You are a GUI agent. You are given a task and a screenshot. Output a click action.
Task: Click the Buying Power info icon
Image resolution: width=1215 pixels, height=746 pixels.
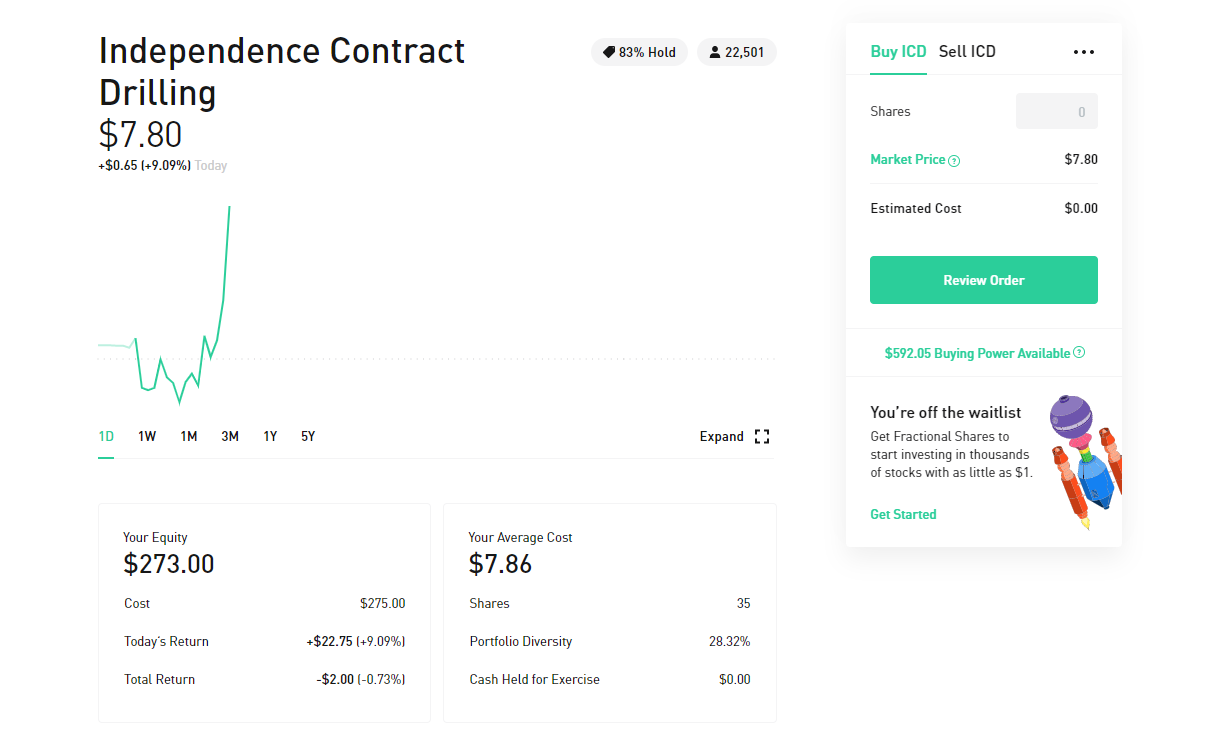coord(1079,353)
